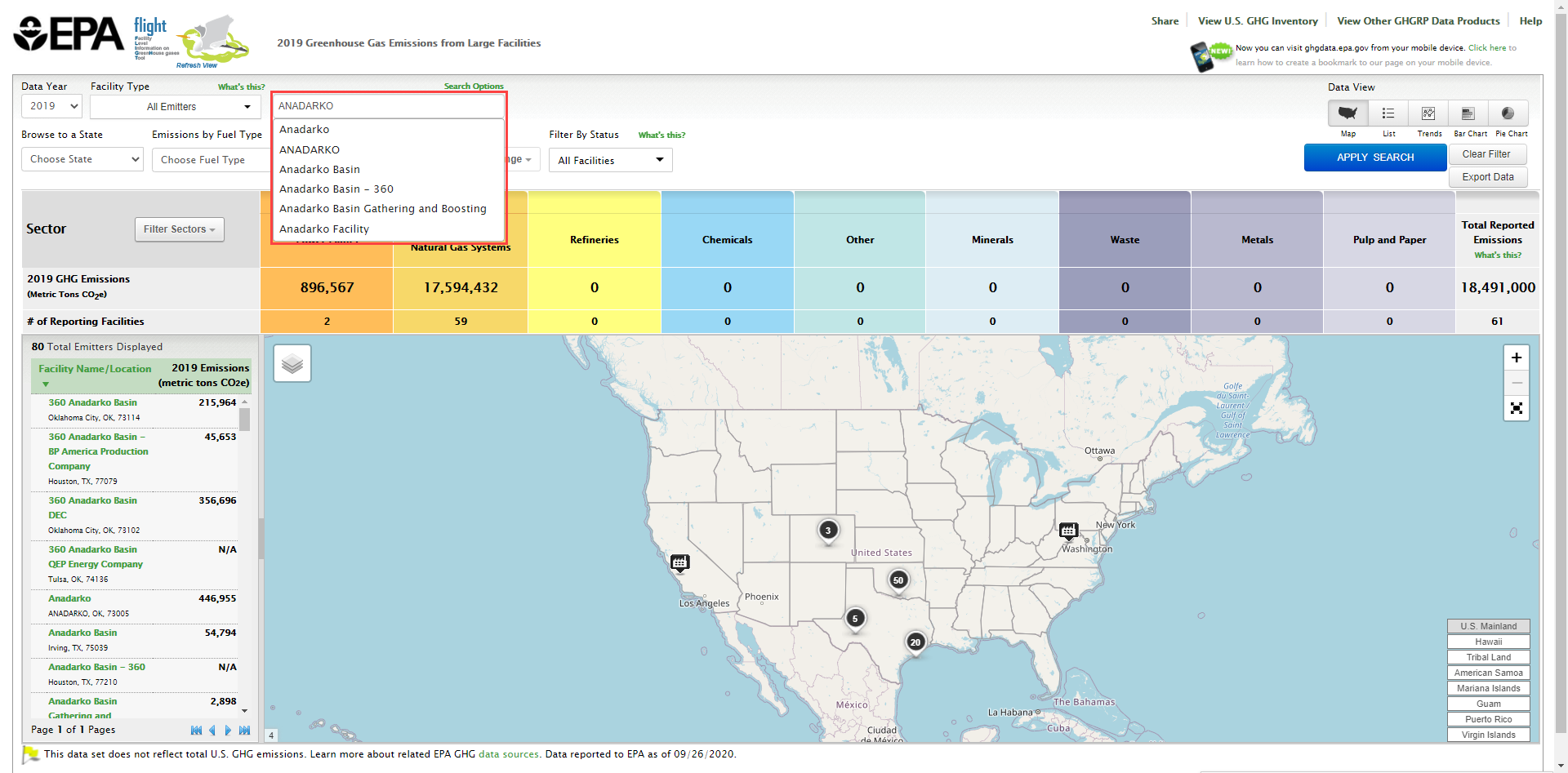Open the Data Year 2019 dropdown
The height and width of the screenshot is (773, 1568).
[x=52, y=106]
